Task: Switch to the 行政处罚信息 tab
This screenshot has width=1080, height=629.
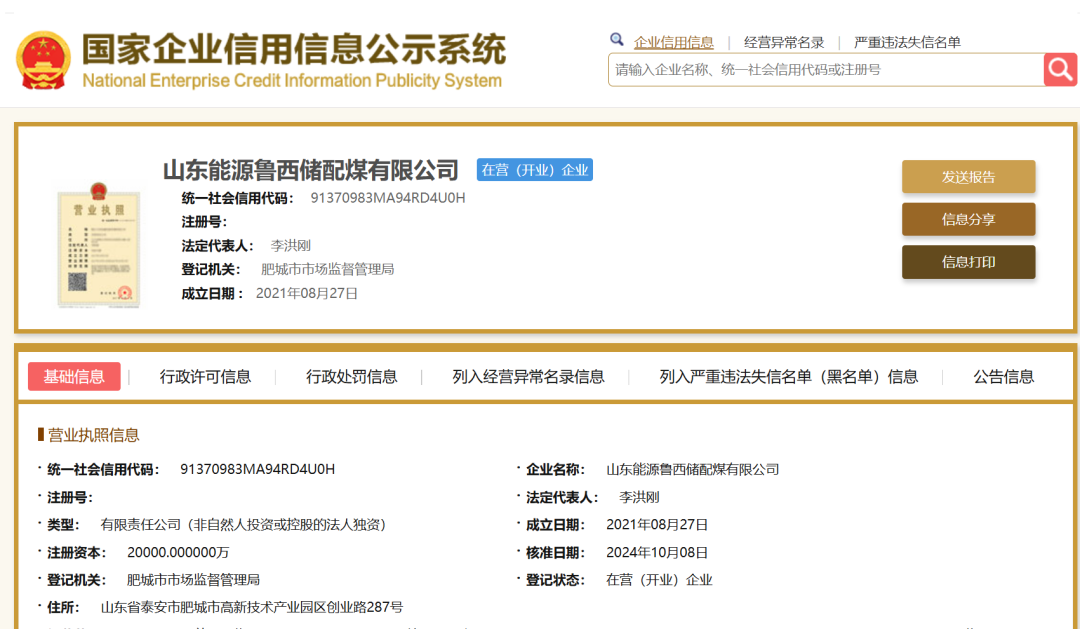Action: (x=351, y=377)
